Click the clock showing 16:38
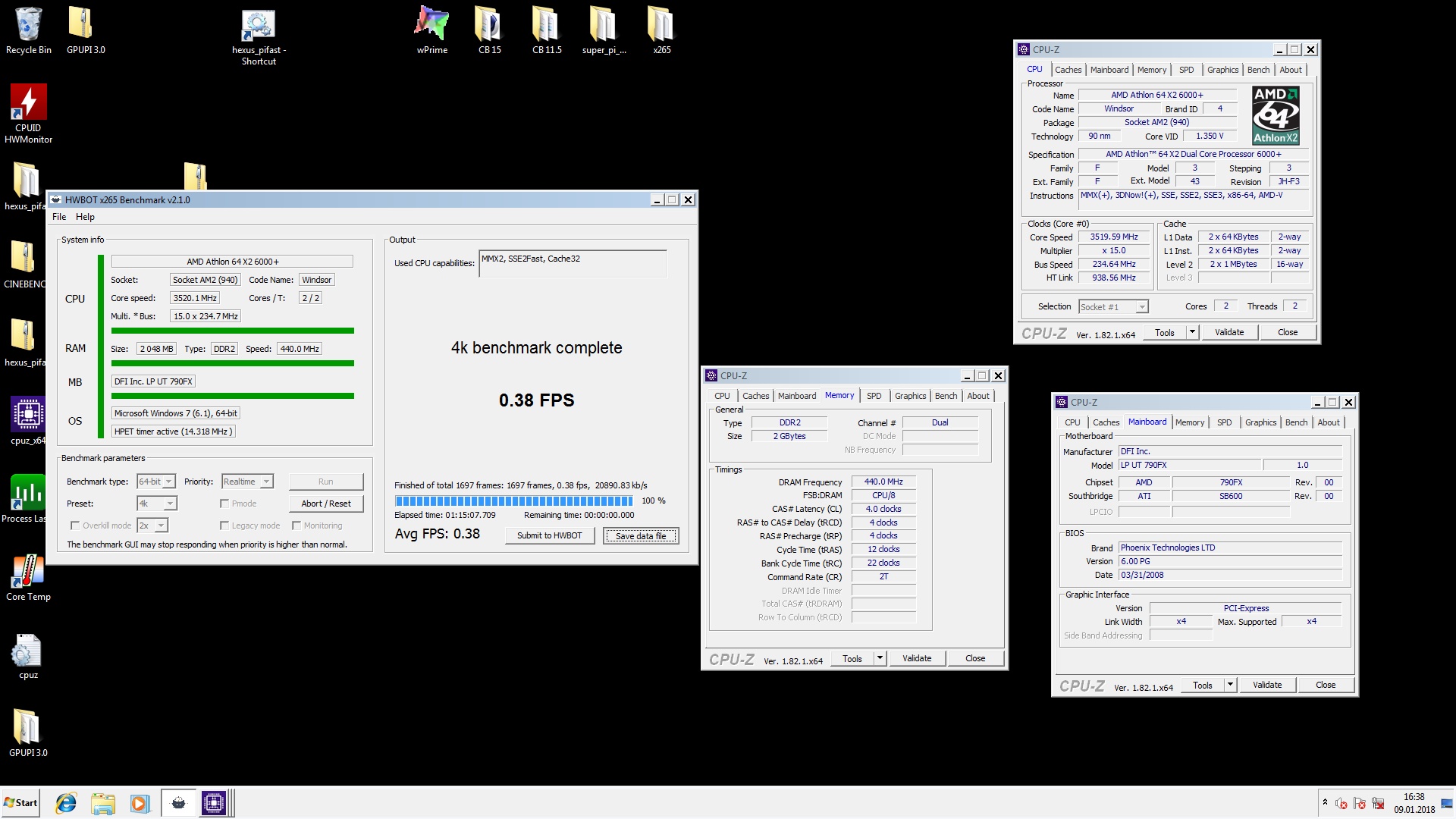Viewport: 1456px width, 819px height. (x=1414, y=797)
